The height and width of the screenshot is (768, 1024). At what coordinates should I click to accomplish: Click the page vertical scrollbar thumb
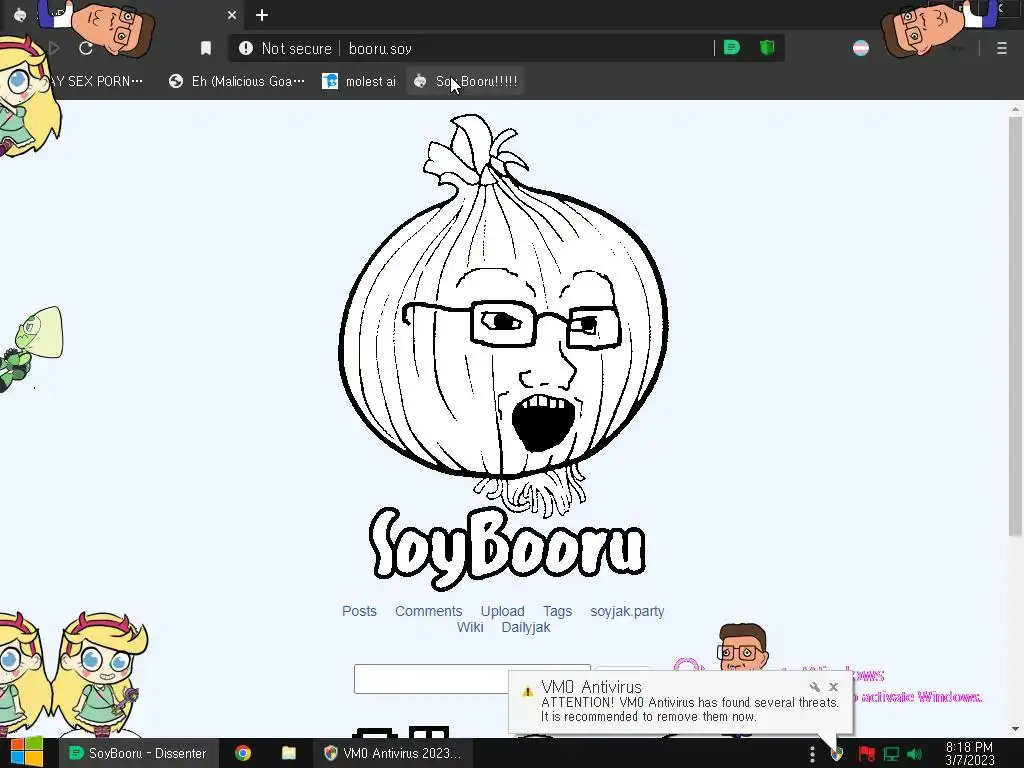pos(1015,327)
